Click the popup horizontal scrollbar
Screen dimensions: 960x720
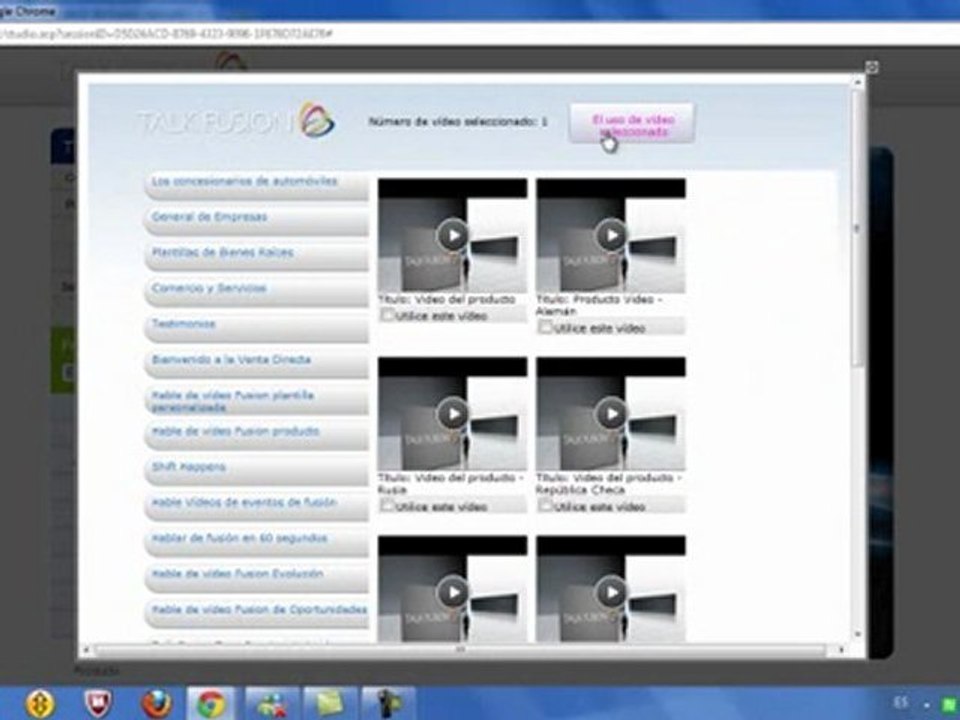click(x=460, y=650)
